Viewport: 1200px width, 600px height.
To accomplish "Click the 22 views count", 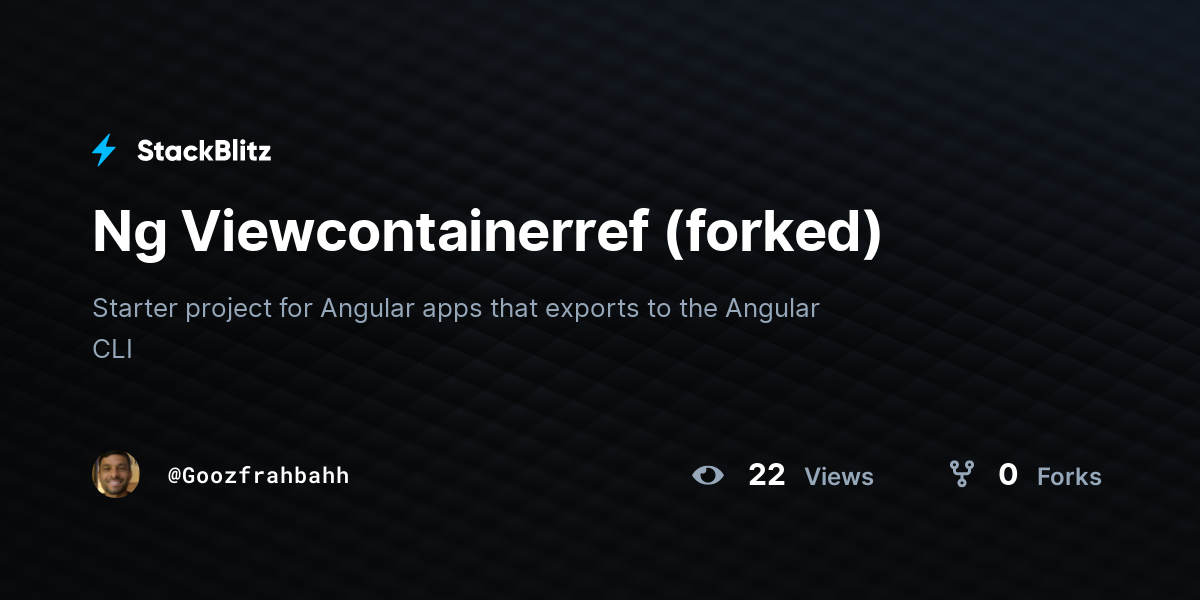I will tap(767, 475).
